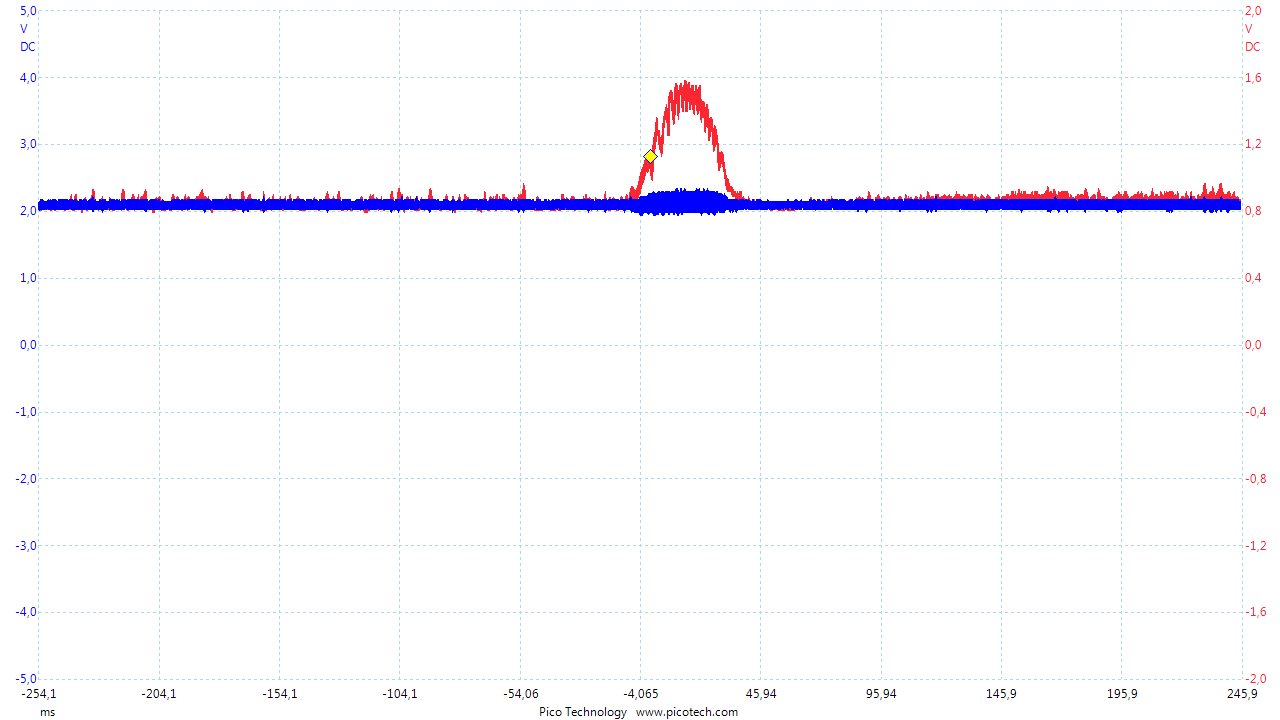Click the red axis -0,8 label
This screenshot has height=720, width=1280.
(1255, 478)
